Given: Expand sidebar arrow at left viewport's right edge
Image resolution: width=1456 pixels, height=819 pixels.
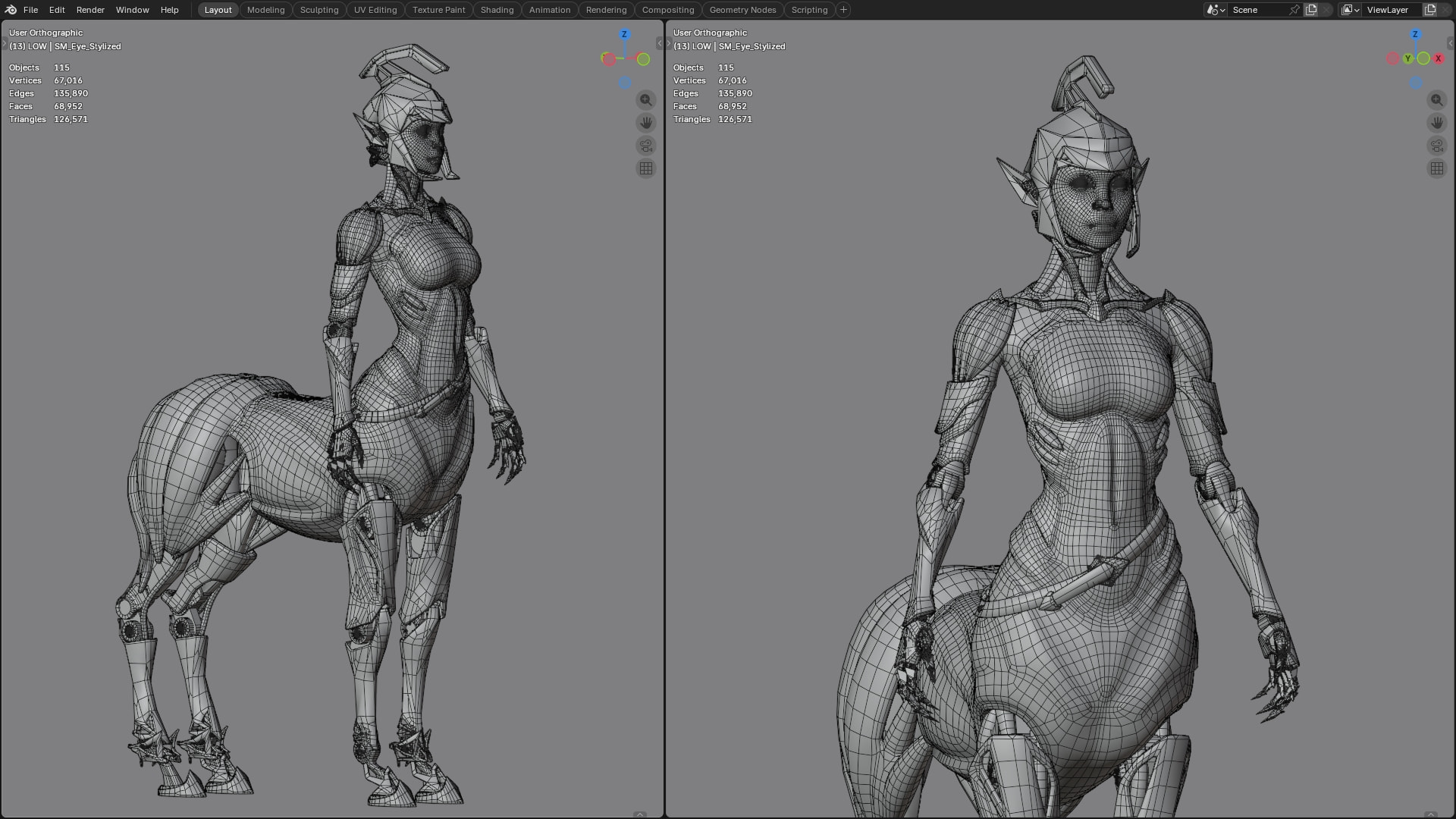Looking at the screenshot, I should (x=659, y=43).
